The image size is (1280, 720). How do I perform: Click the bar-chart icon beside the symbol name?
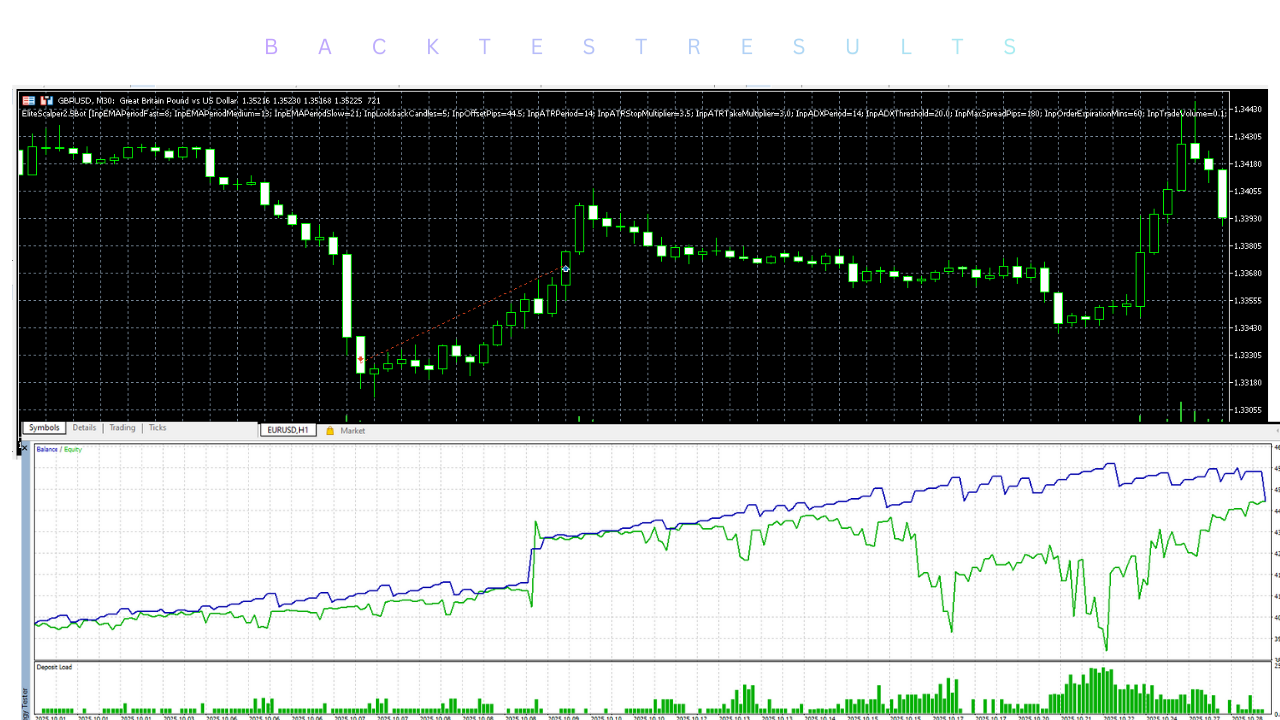point(45,100)
